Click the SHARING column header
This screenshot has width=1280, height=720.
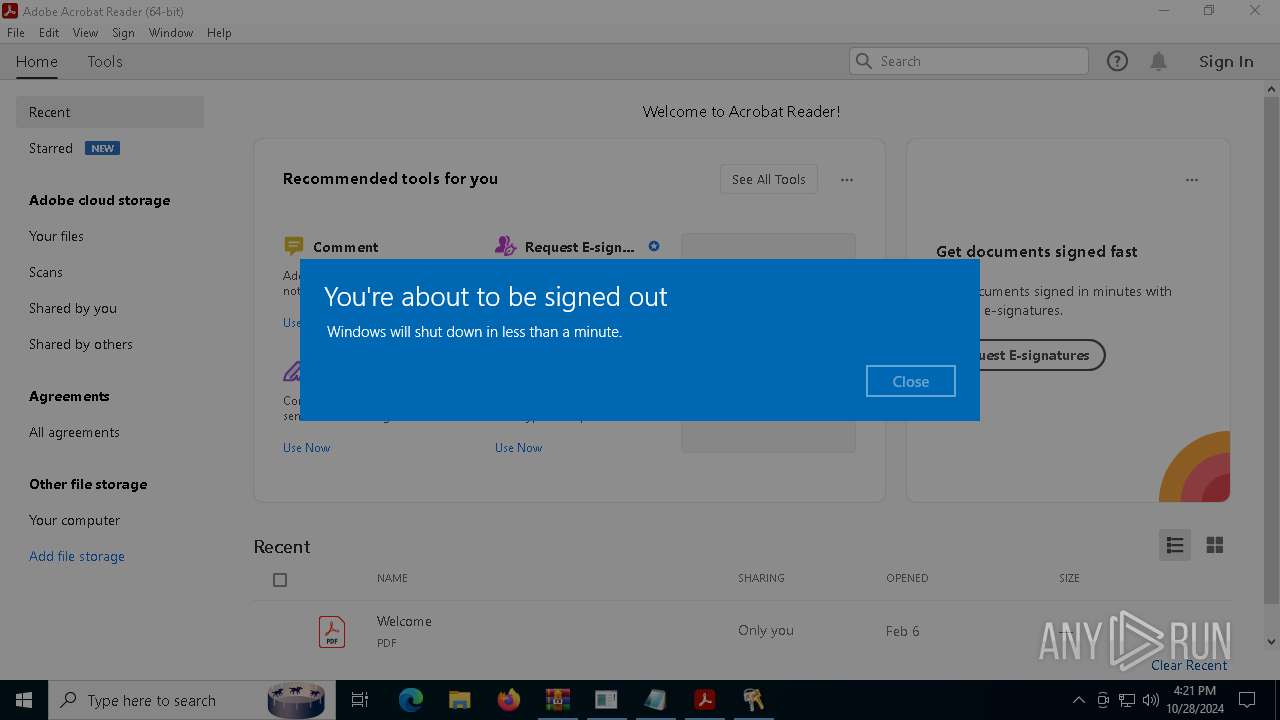tap(761, 578)
